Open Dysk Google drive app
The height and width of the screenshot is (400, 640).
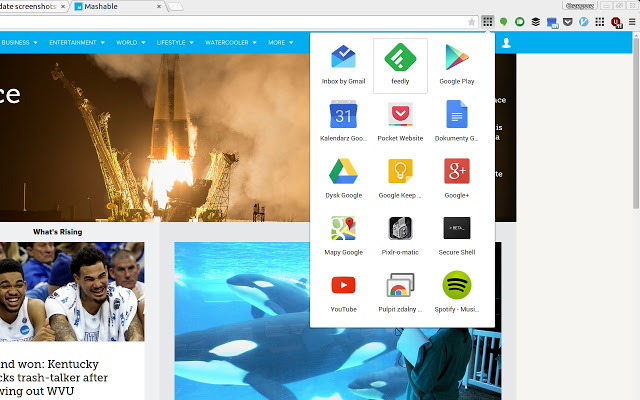(x=343, y=180)
